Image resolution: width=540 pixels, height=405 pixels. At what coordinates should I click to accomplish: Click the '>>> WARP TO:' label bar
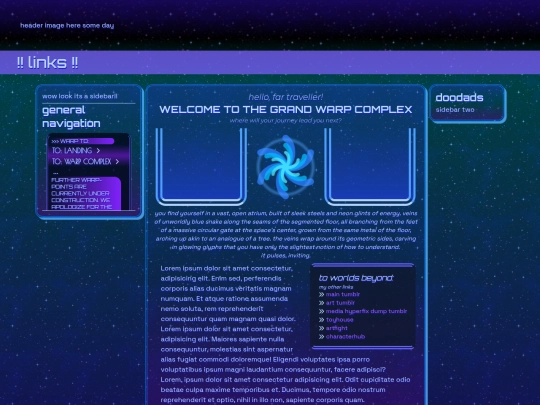point(83,141)
